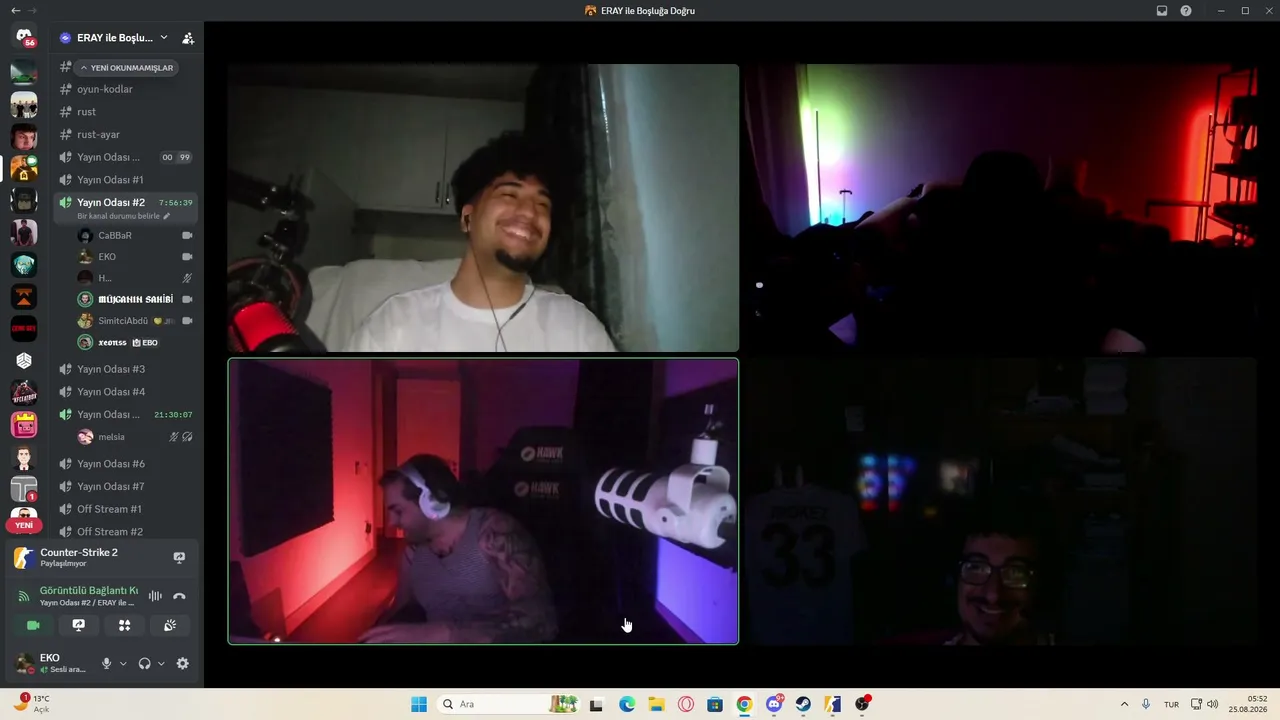Screen dimensions: 1280x720
Task: Jump to new mentions via YENİ pill
Action: (24, 526)
